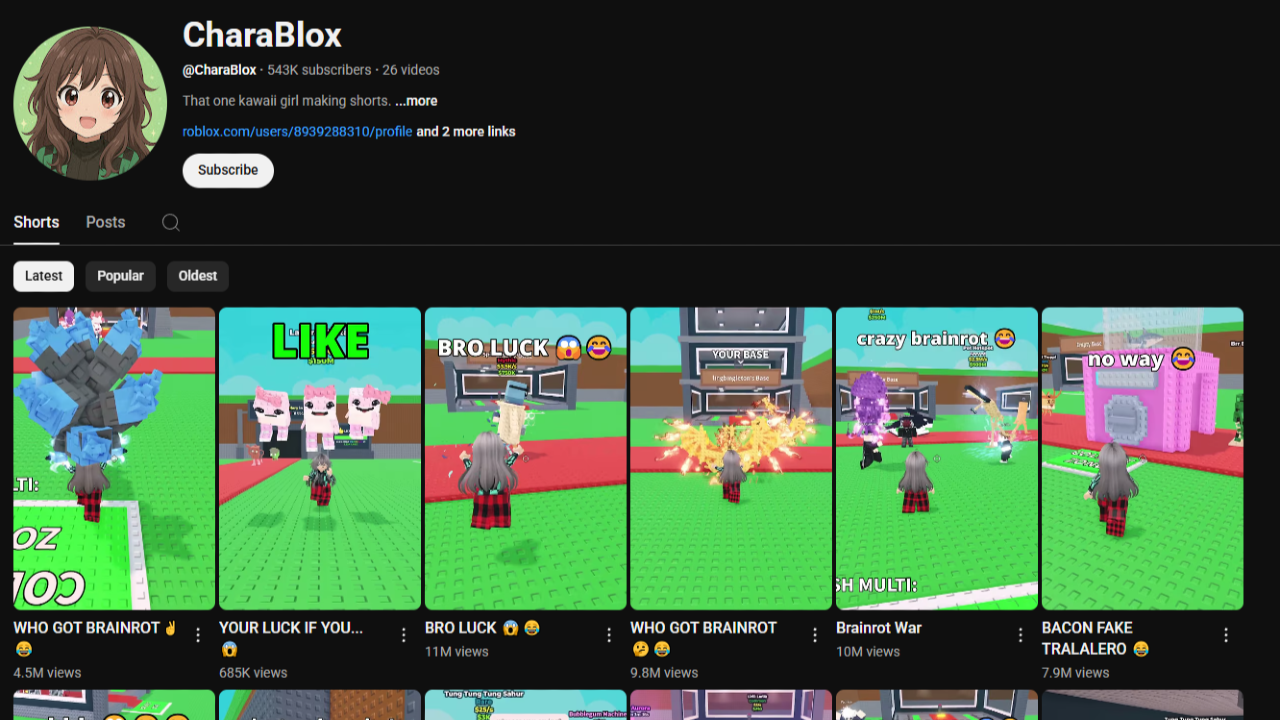This screenshot has width=1280, height=720.
Task: Open options on the second WHO GOT BRAINROT short
Action: click(x=815, y=634)
